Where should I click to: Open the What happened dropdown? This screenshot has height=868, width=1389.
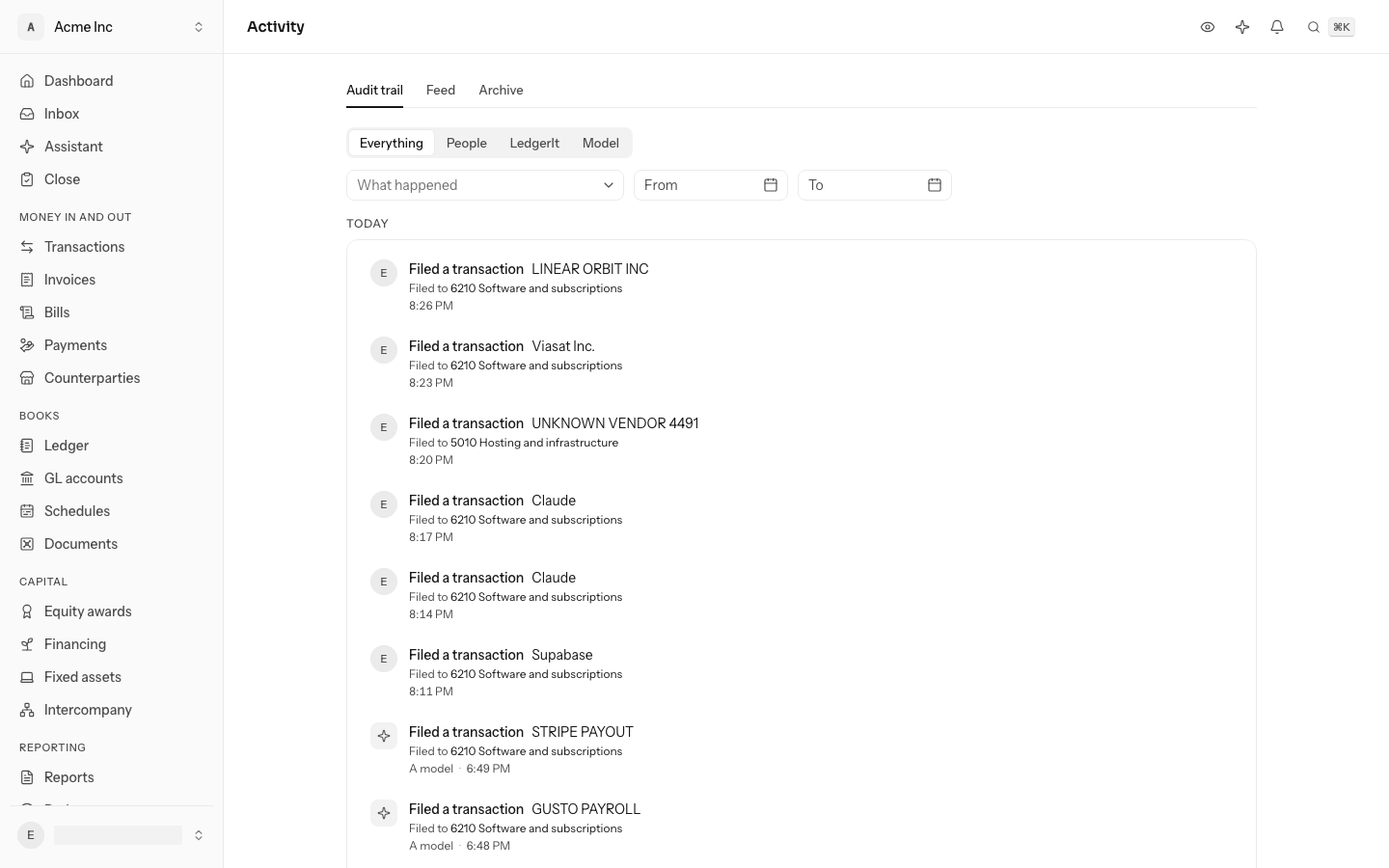point(485,185)
